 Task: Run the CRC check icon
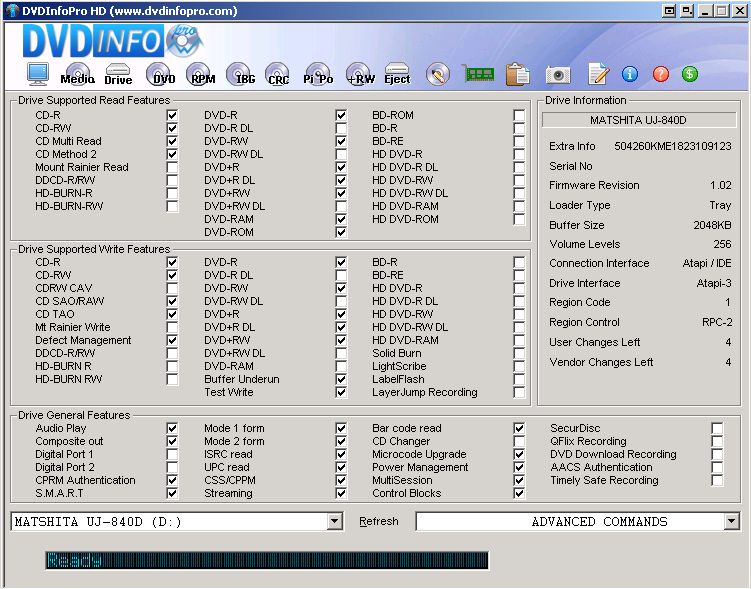pyautogui.click(x=278, y=74)
